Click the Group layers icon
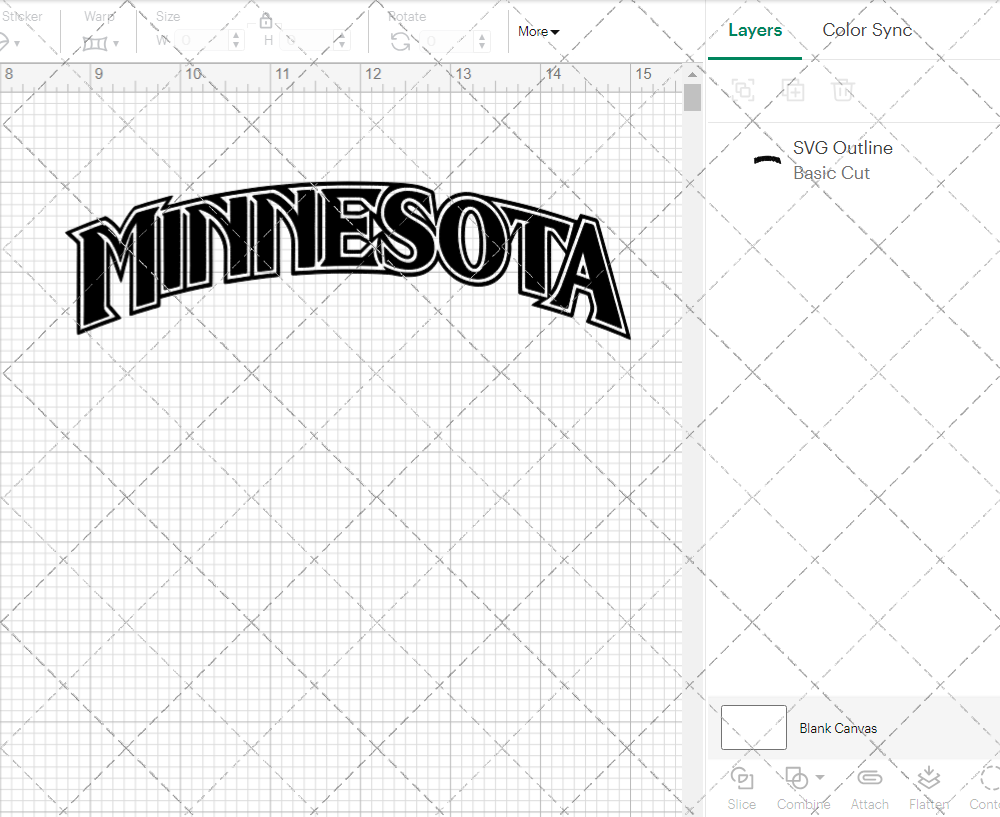The height and width of the screenshot is (817, 1000). [x=743, y=90]
